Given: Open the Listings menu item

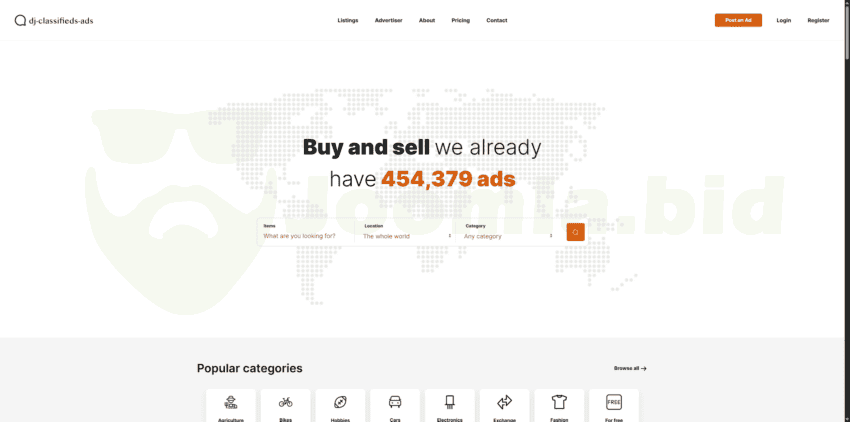Looking at the screenshot, I should click(x=348, y=20).
